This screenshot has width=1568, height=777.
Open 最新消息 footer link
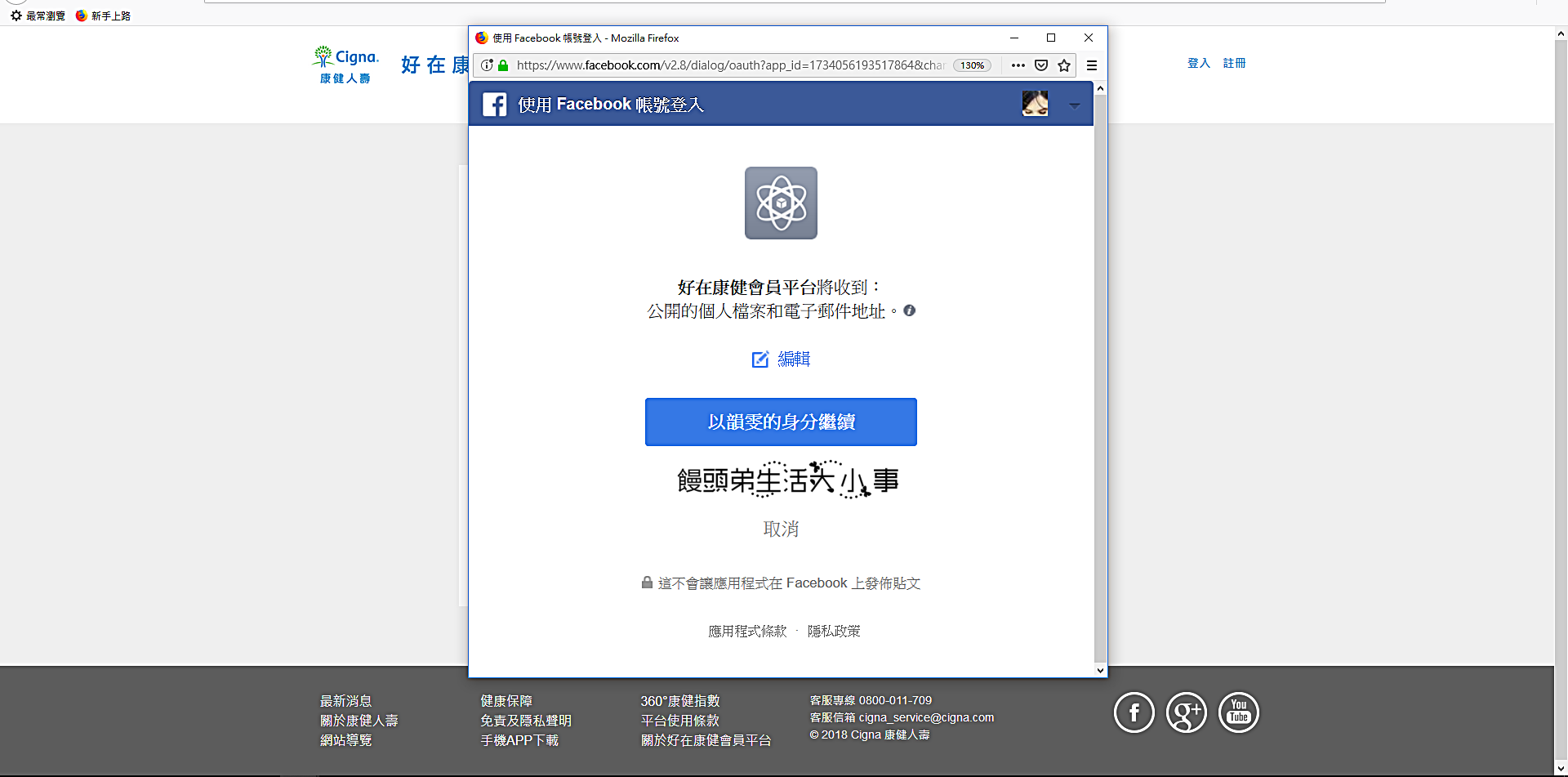pyautogui.click(x=346, y=701)
